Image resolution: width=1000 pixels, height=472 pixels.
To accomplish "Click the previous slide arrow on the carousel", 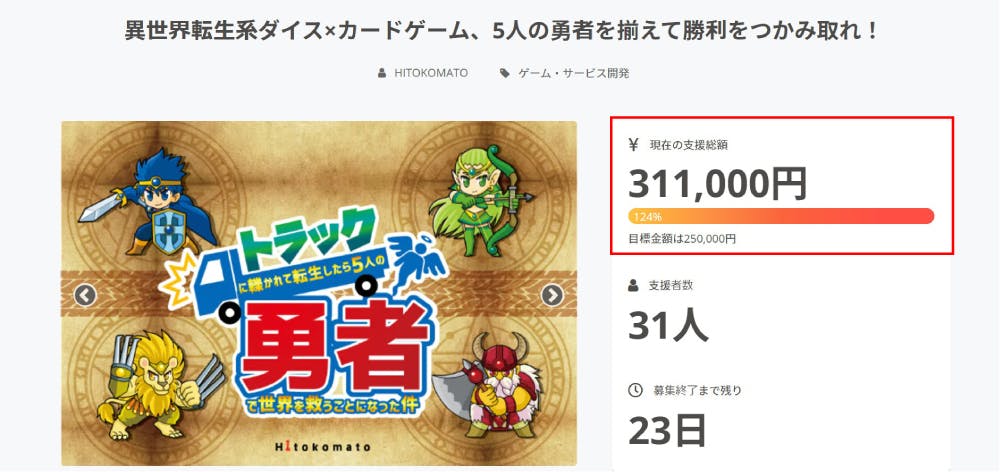I will pos(85,295).
